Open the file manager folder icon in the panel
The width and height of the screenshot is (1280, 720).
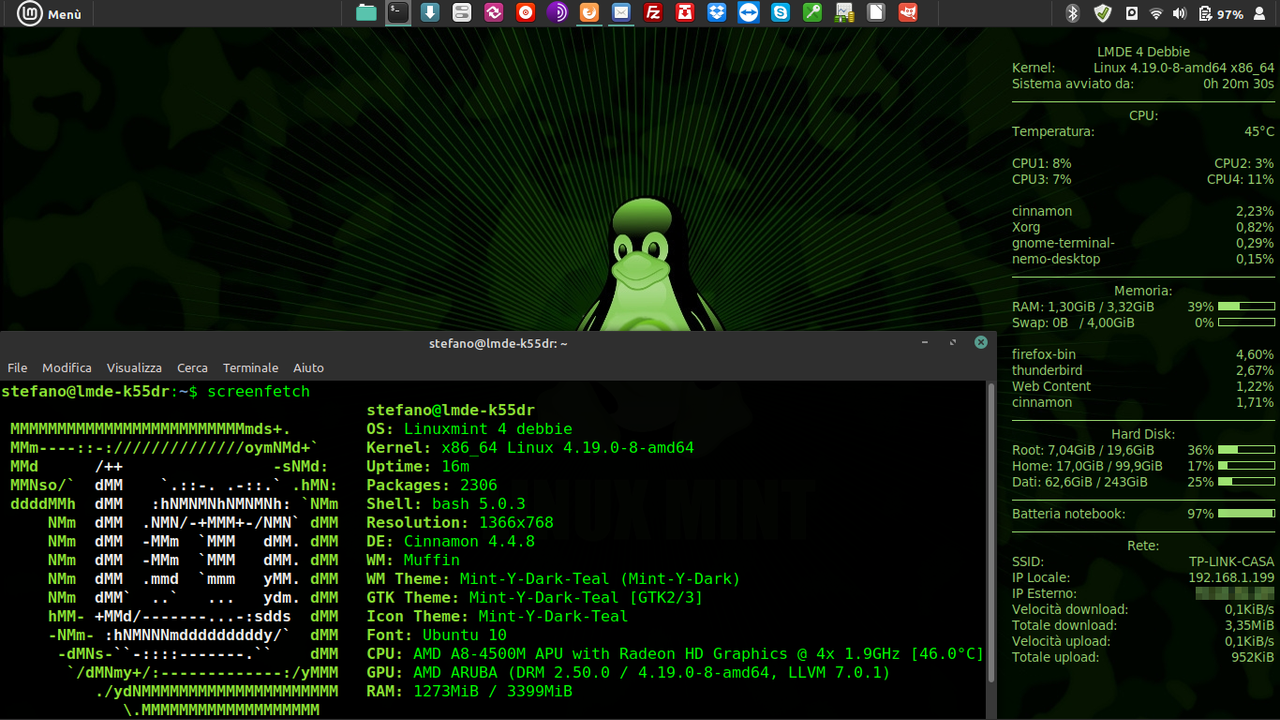[367, 13]
